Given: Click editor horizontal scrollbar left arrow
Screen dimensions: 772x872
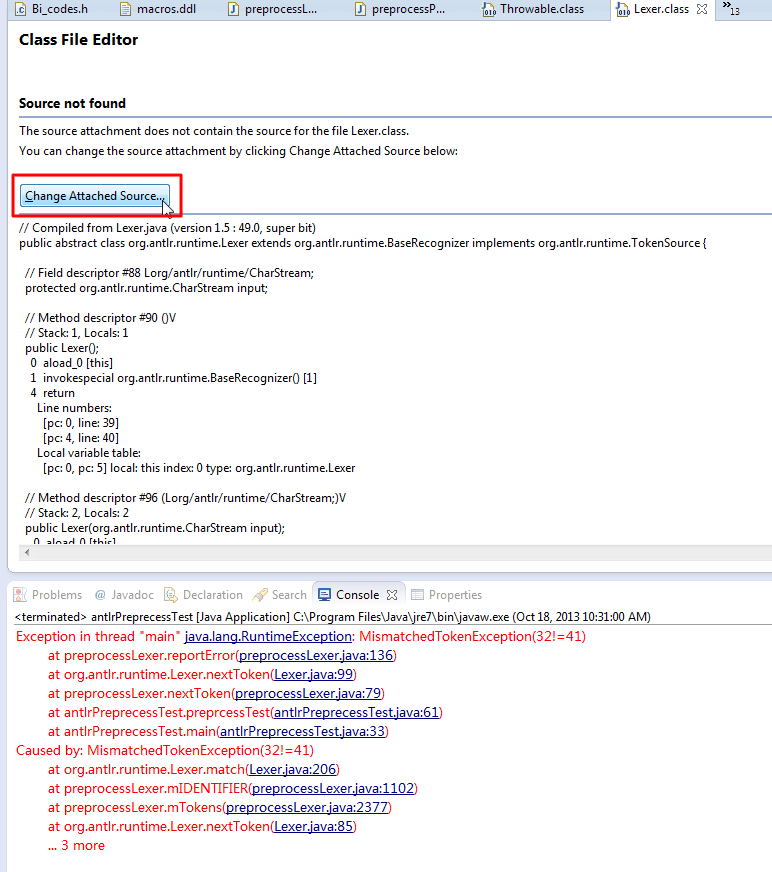Looking at the screenshot, I should tap(27, 552).
